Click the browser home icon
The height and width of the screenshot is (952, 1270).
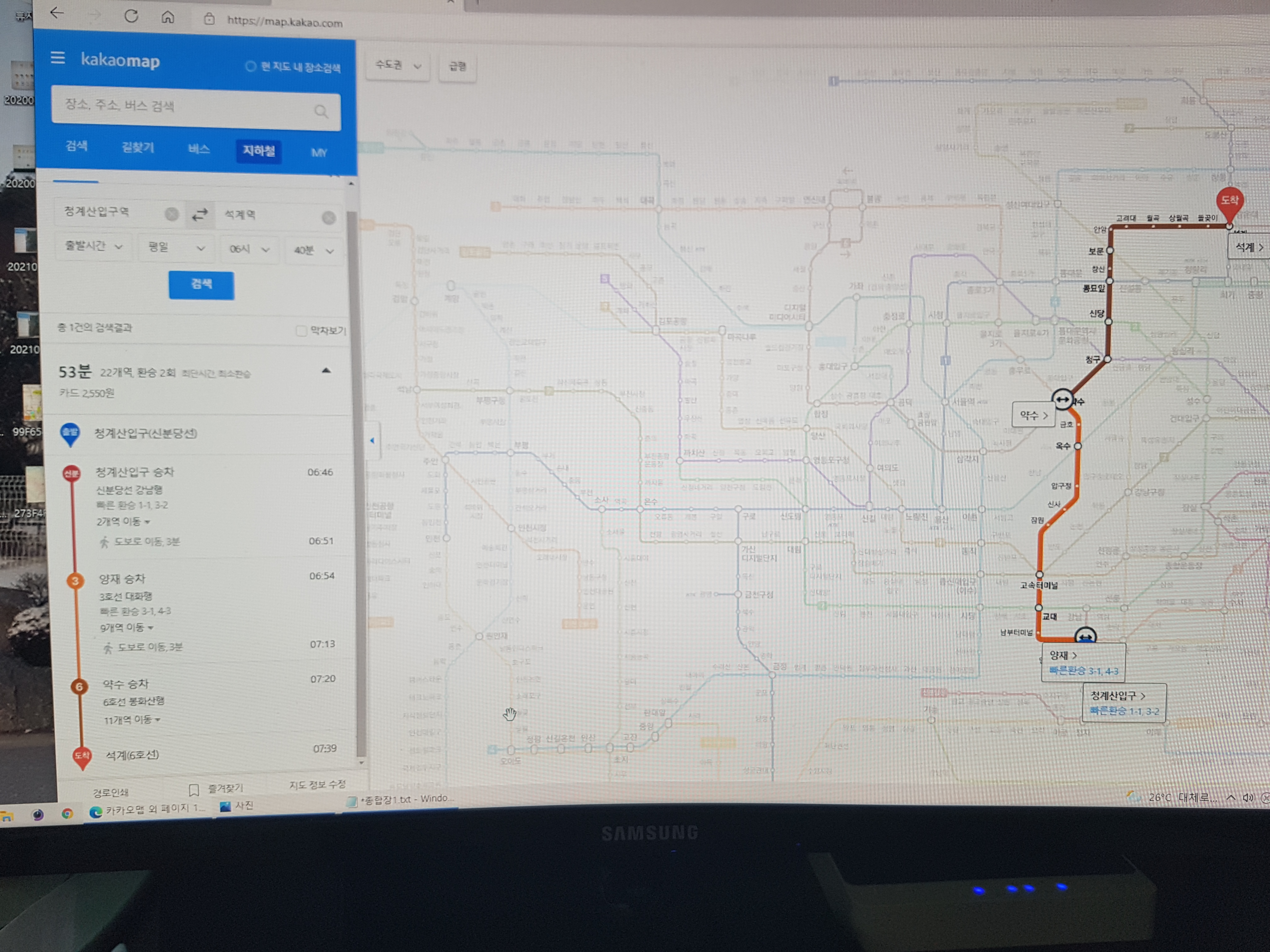coord(168,17)
